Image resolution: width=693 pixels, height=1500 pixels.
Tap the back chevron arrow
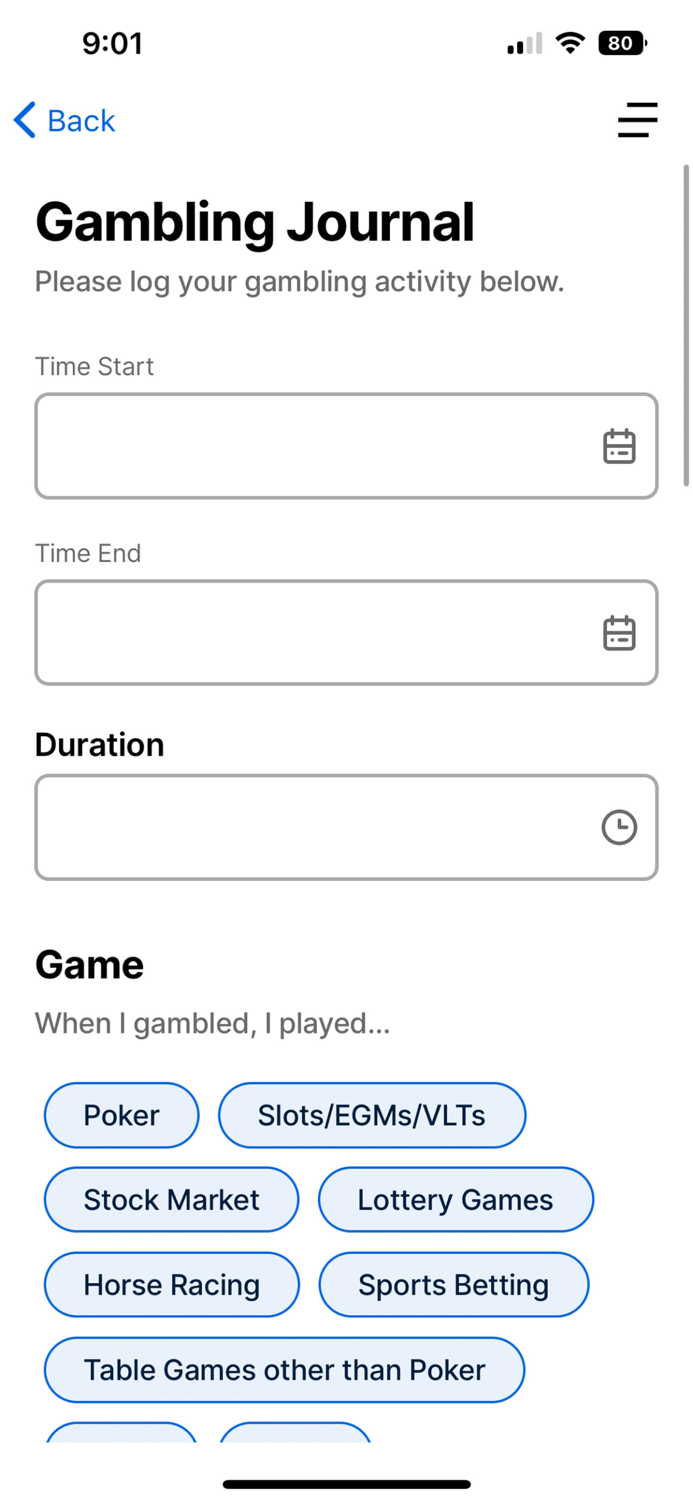click(x=24, y=119)
